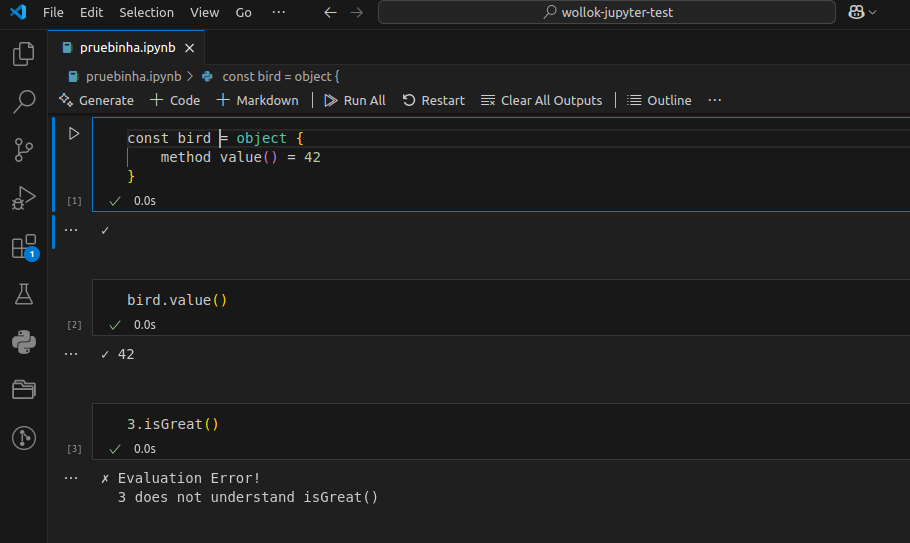
Task: Go forward with the right arrow
Action: [x=356, y=12]
